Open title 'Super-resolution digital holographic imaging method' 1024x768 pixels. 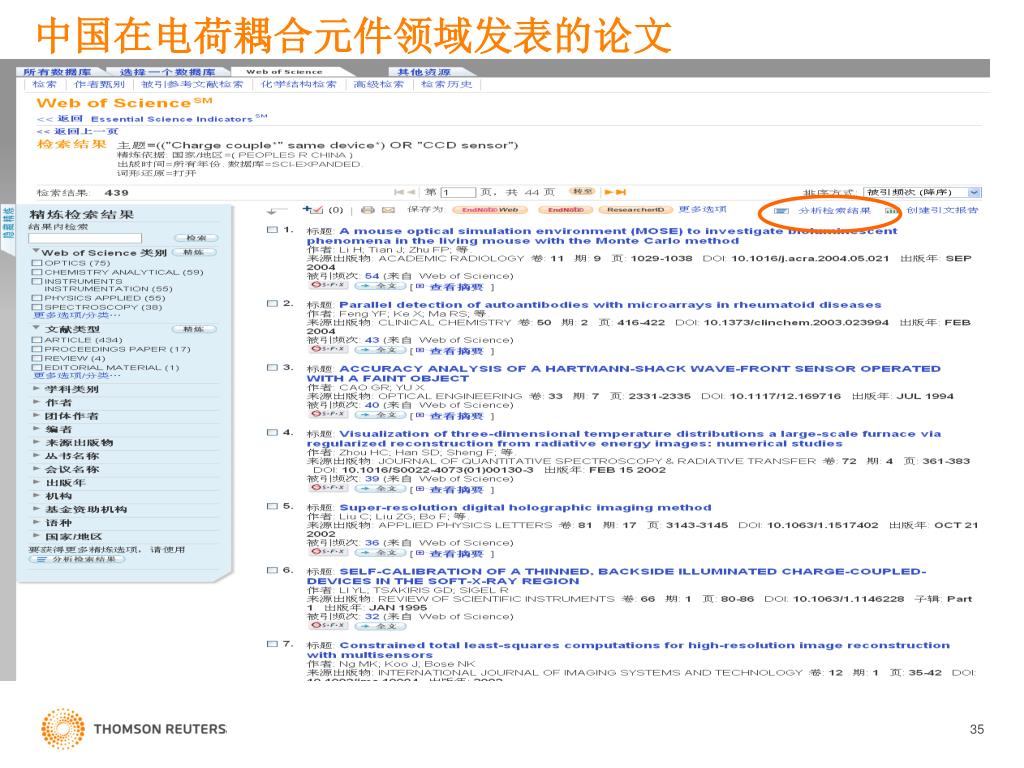click(525, 507)
